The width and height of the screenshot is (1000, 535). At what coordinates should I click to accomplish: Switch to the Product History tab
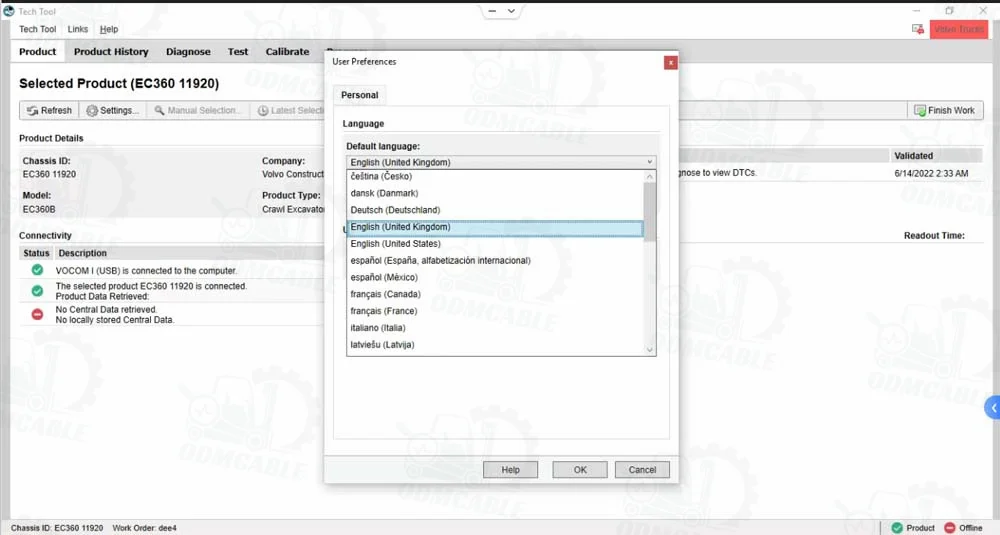pyautogui.click(x=111, y=52)
